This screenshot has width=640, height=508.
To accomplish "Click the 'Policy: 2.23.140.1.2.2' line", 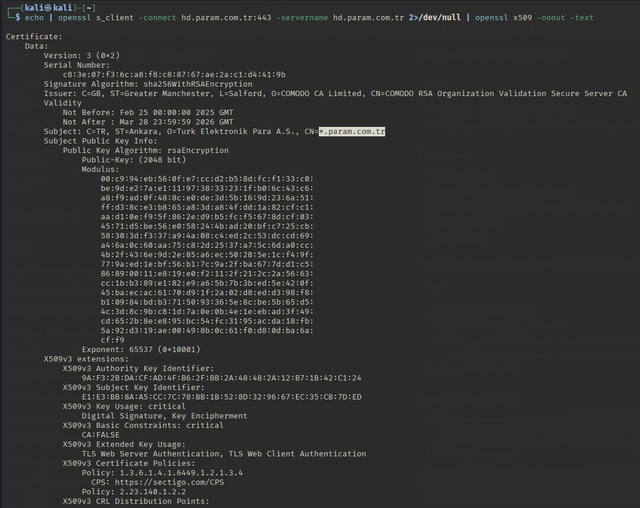I will click(134, 492).
